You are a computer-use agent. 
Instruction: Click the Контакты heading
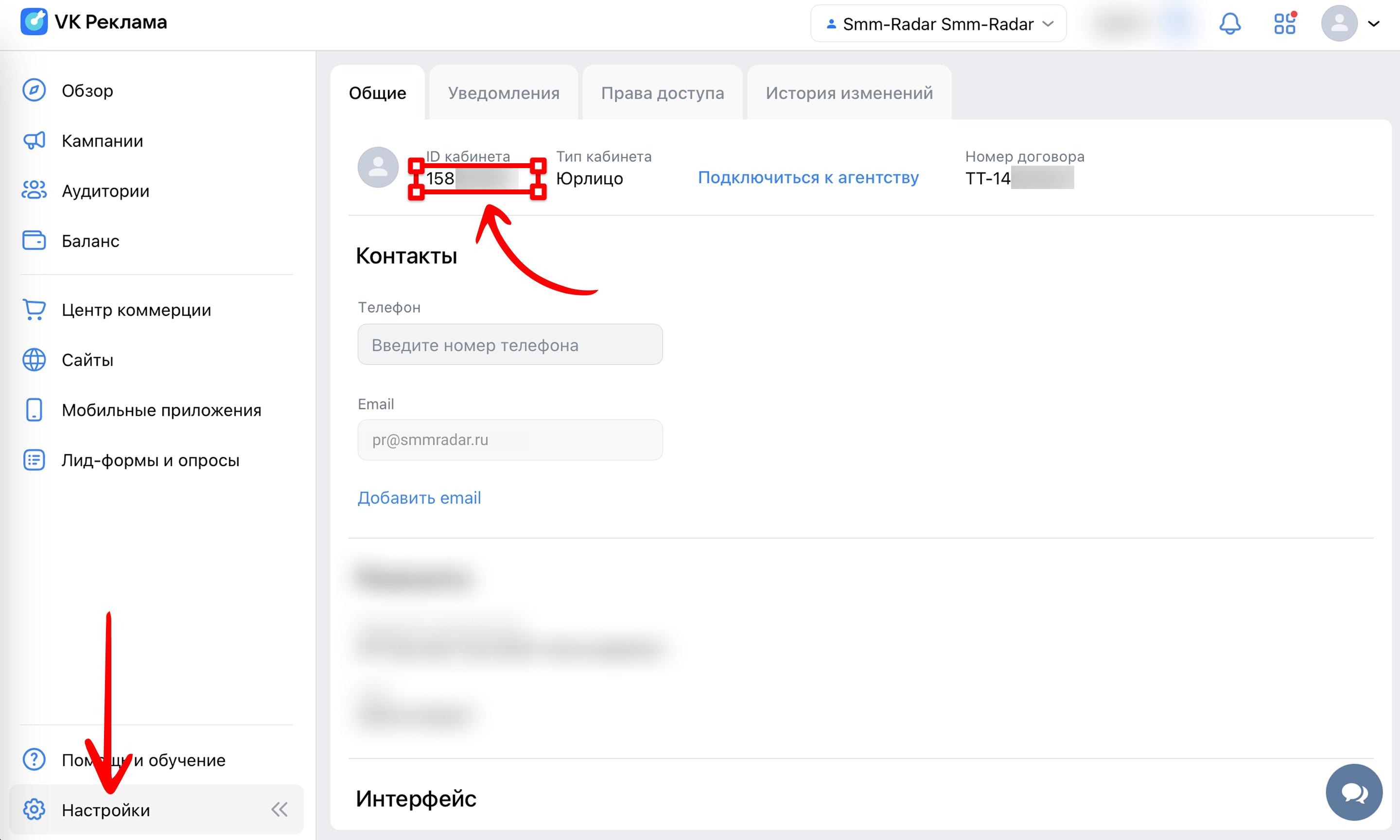coord(406,256)
